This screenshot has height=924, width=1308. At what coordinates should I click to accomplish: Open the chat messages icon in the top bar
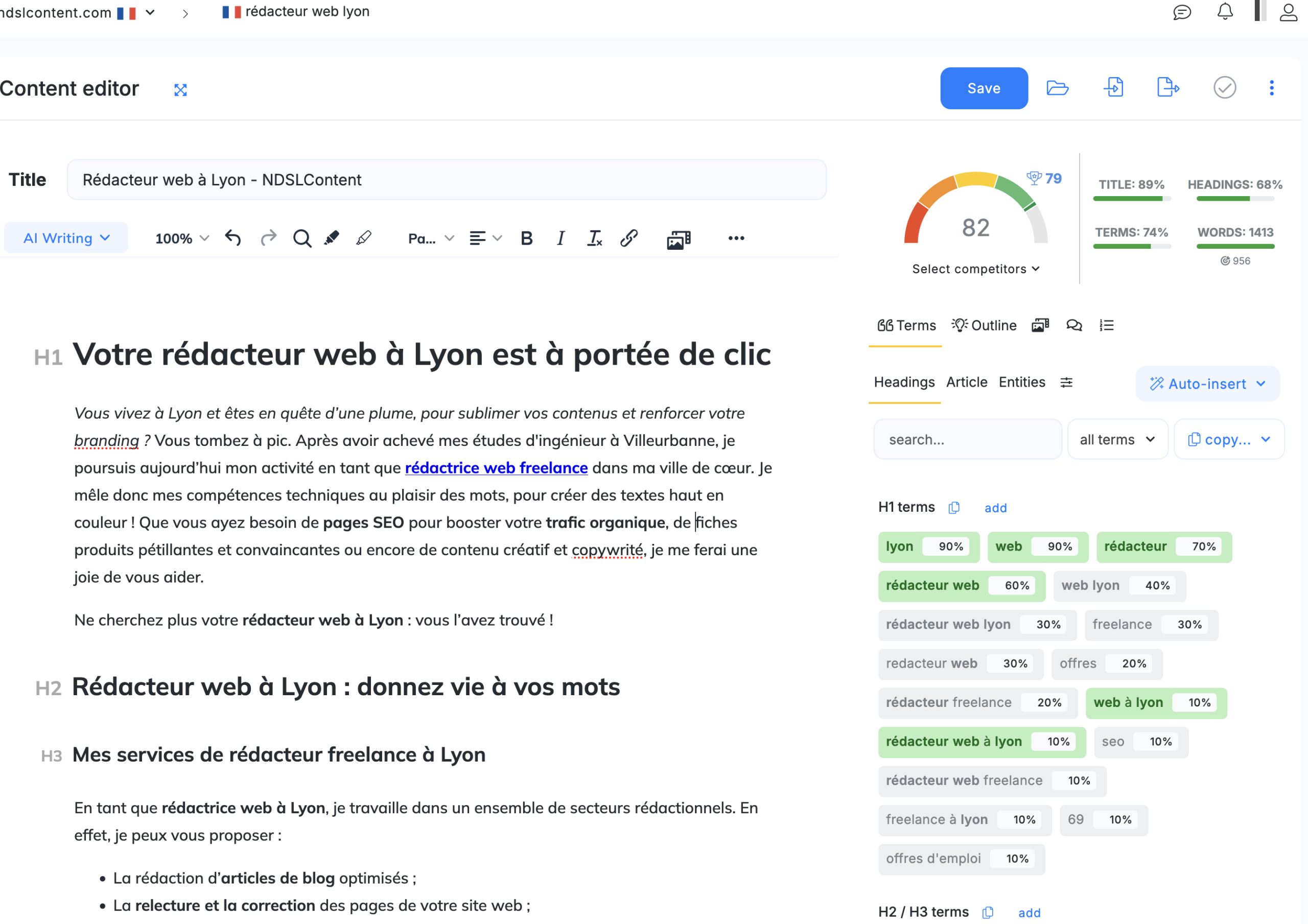(x=1181, y=12)
